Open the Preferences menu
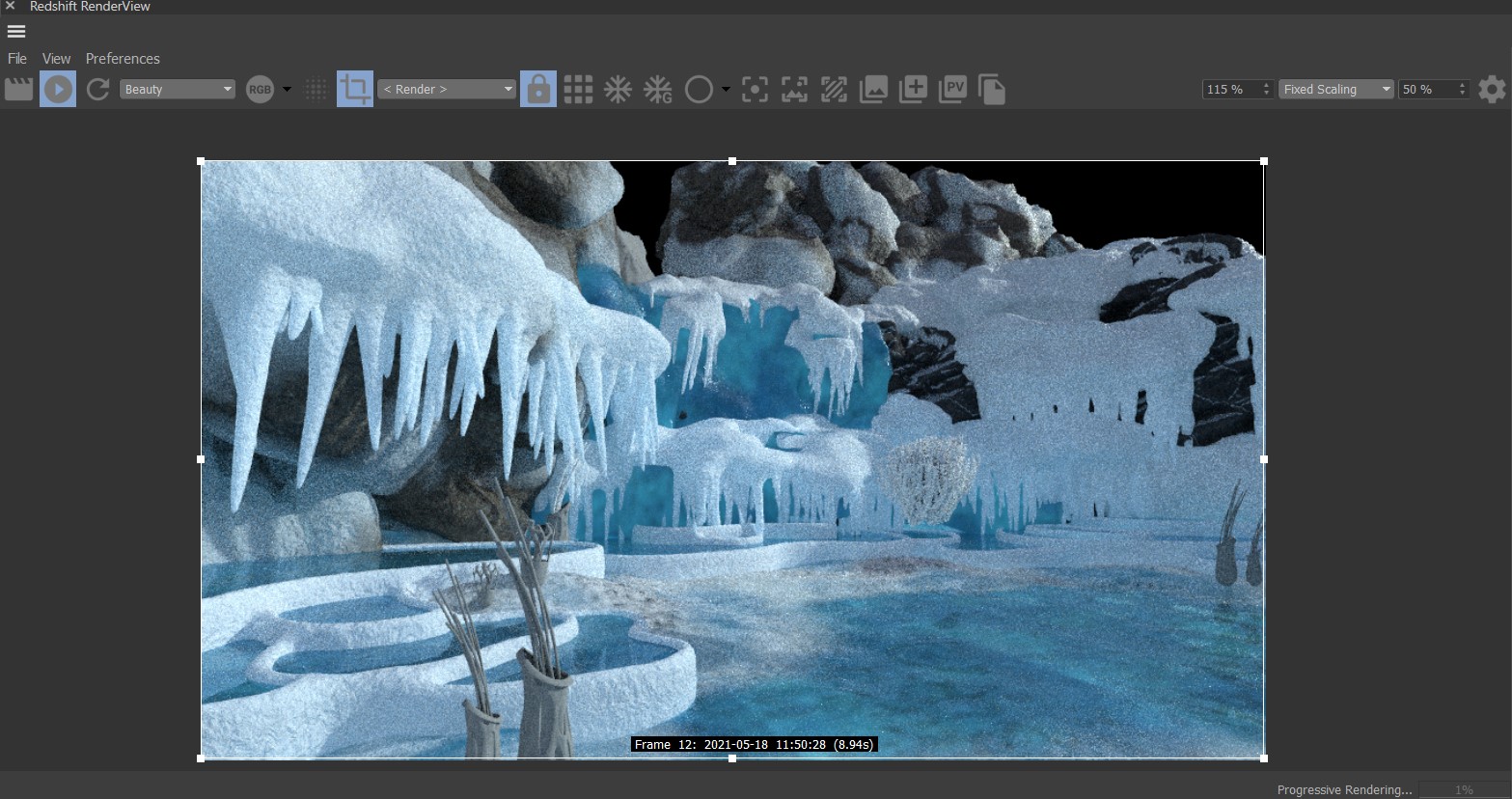 (123, 59)
